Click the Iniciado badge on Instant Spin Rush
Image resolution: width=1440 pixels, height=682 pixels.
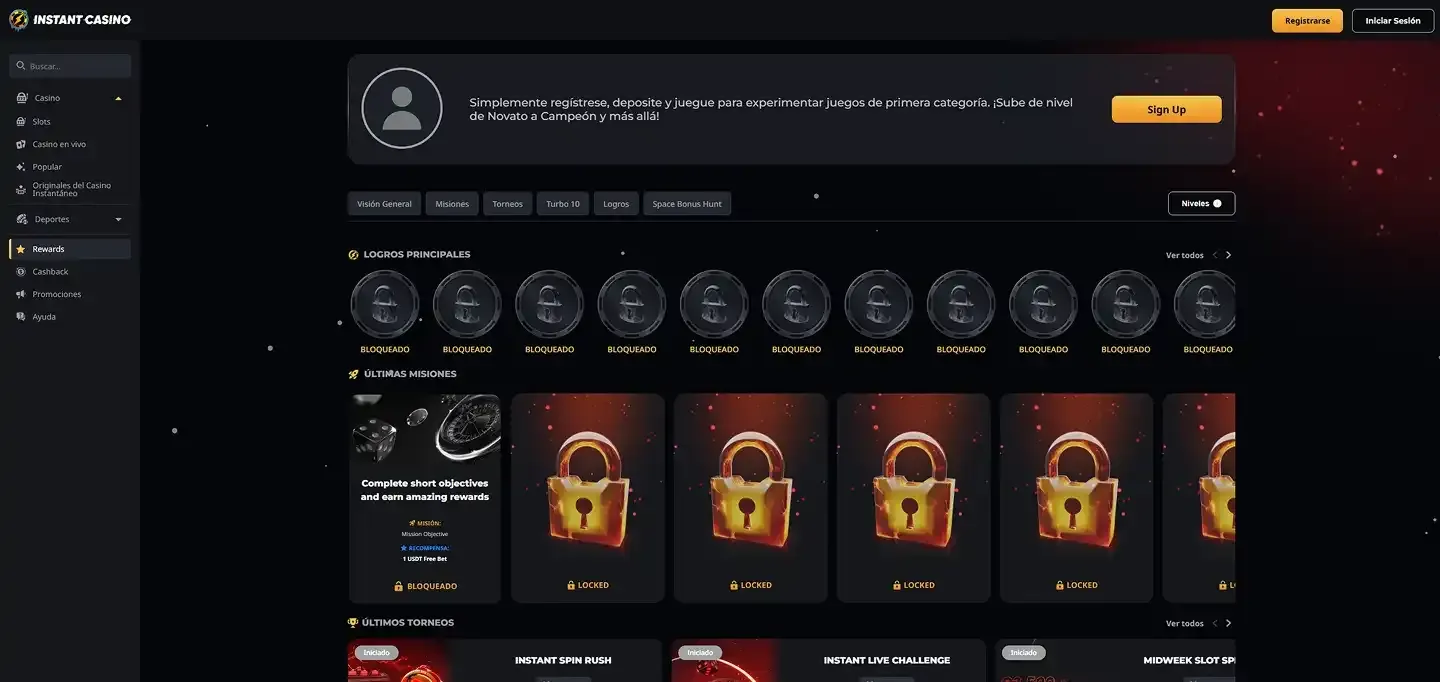point(377,653)
